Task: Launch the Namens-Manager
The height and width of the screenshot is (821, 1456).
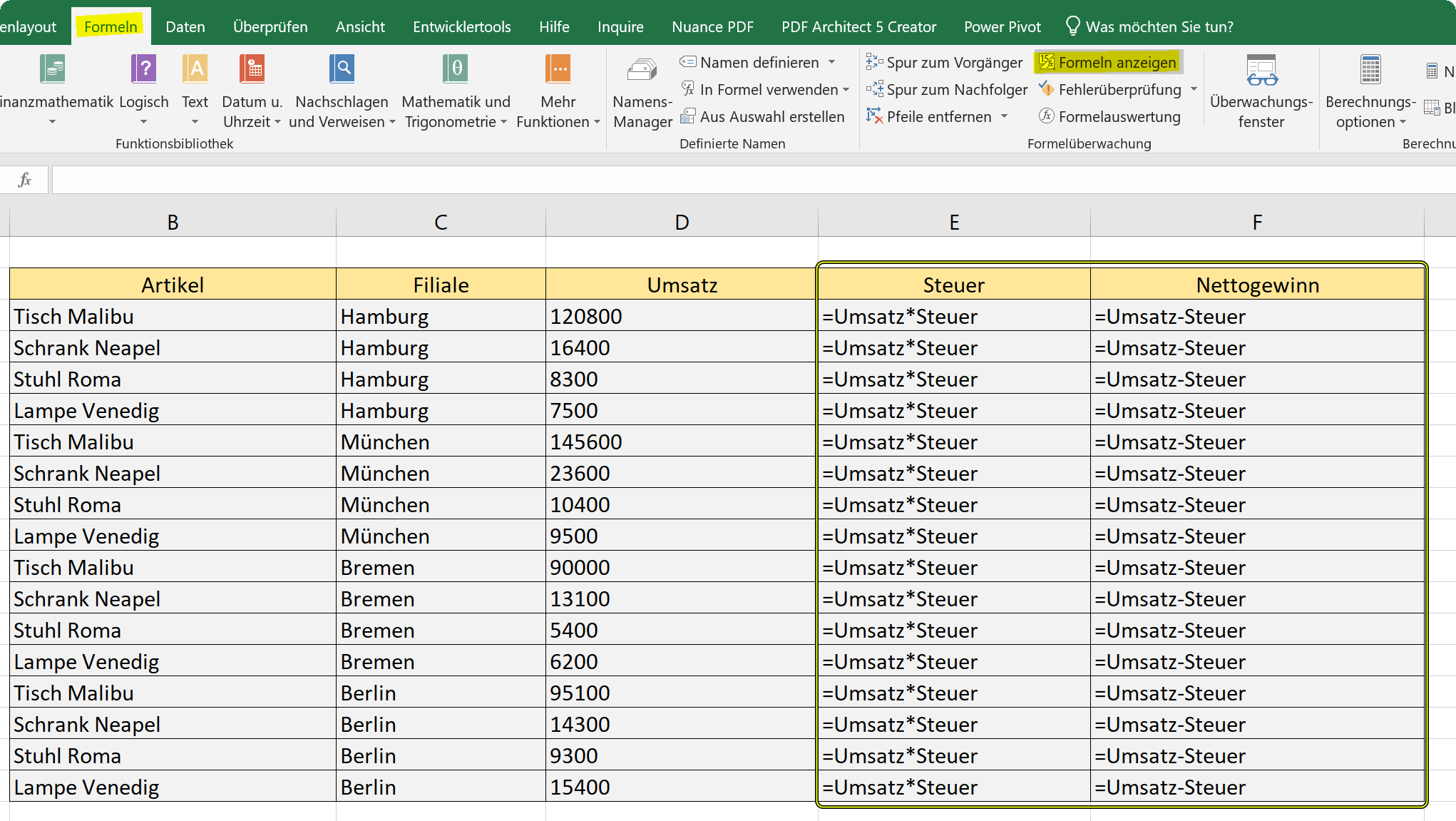Action: pyautogui.click(x=642, y=92)
